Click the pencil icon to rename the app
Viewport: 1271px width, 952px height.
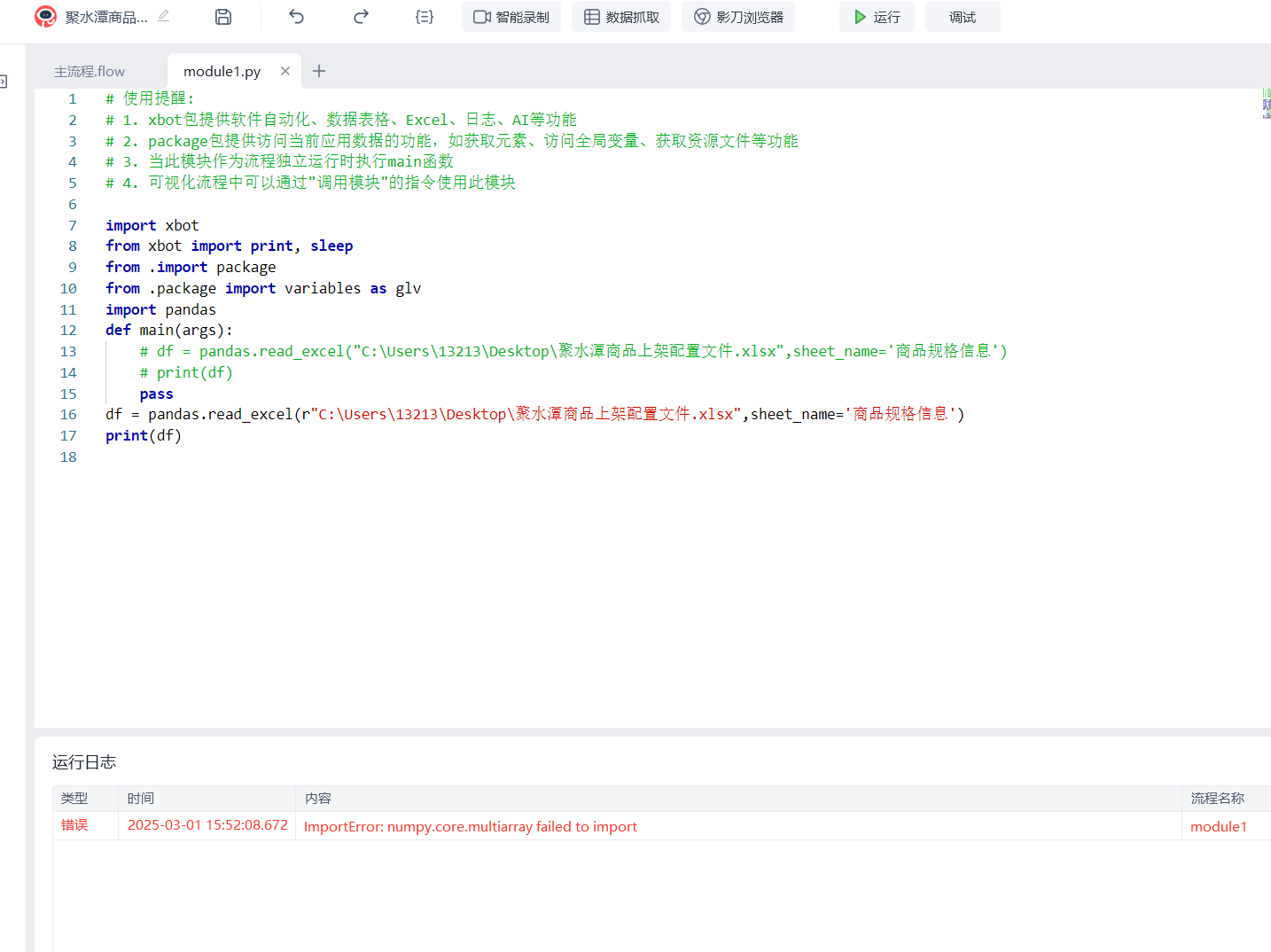[163, 16]
